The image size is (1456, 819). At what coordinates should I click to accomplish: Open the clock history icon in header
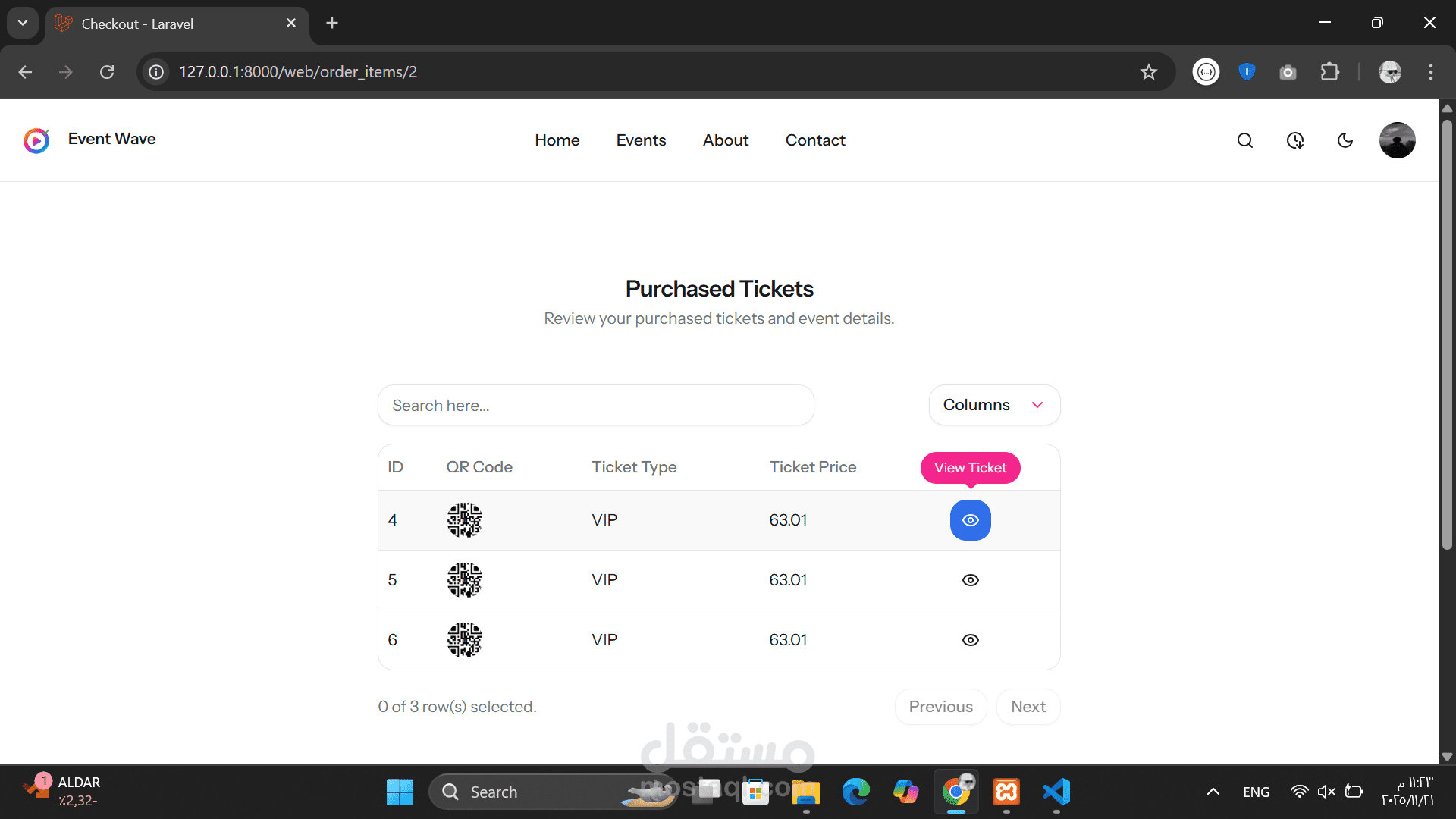[x=1295, y=140]
